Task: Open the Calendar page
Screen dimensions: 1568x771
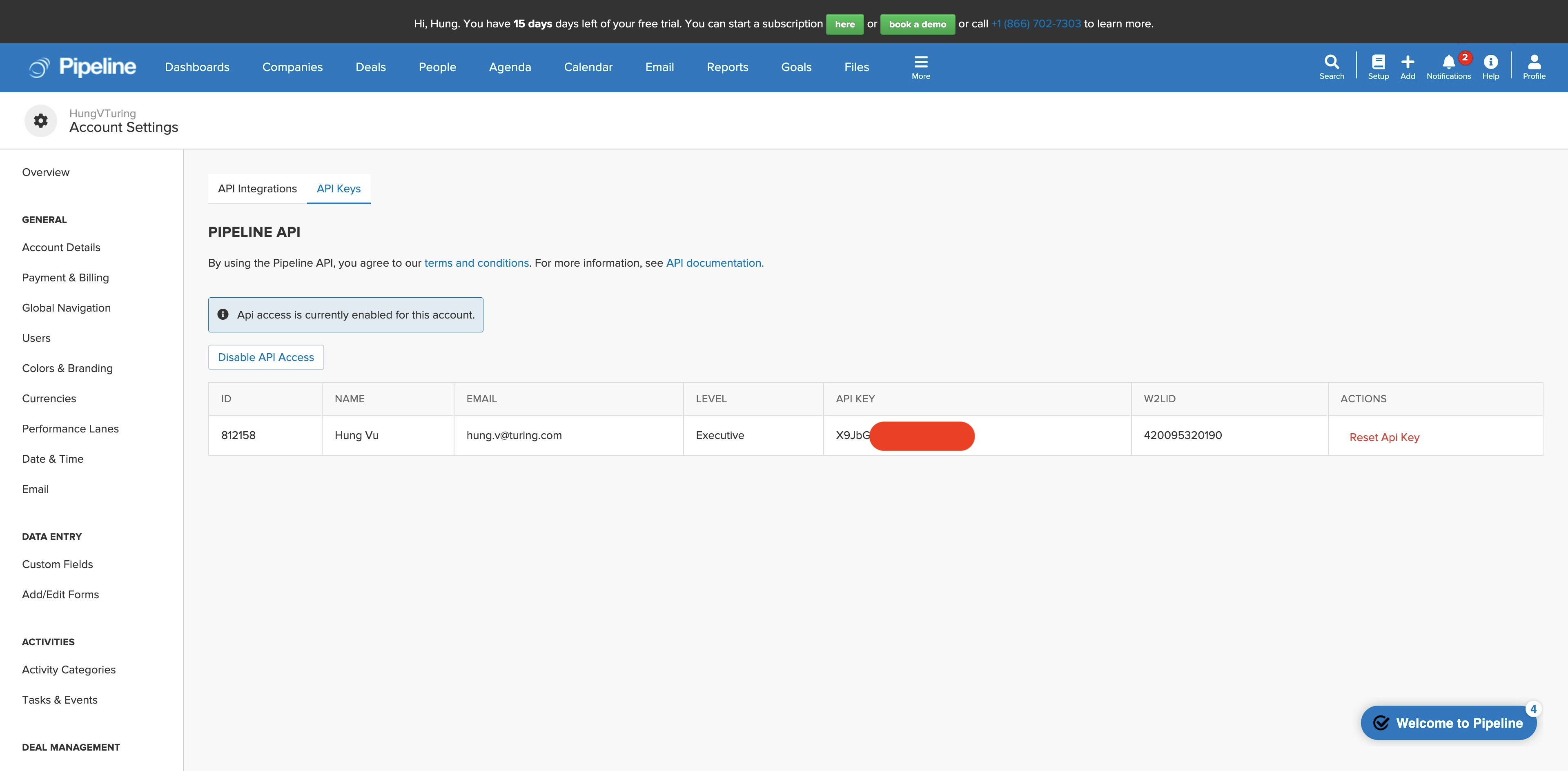Action: click(588, 67)
